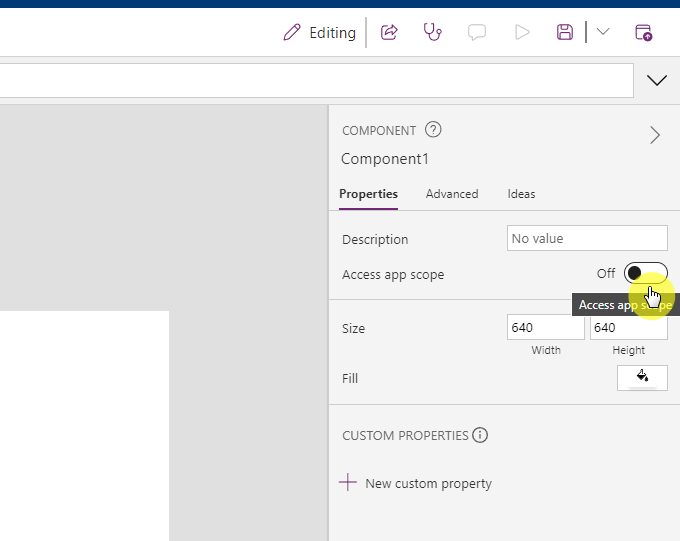Click the Component1 name text
This screenshot has width=680, height=541.
385,159
